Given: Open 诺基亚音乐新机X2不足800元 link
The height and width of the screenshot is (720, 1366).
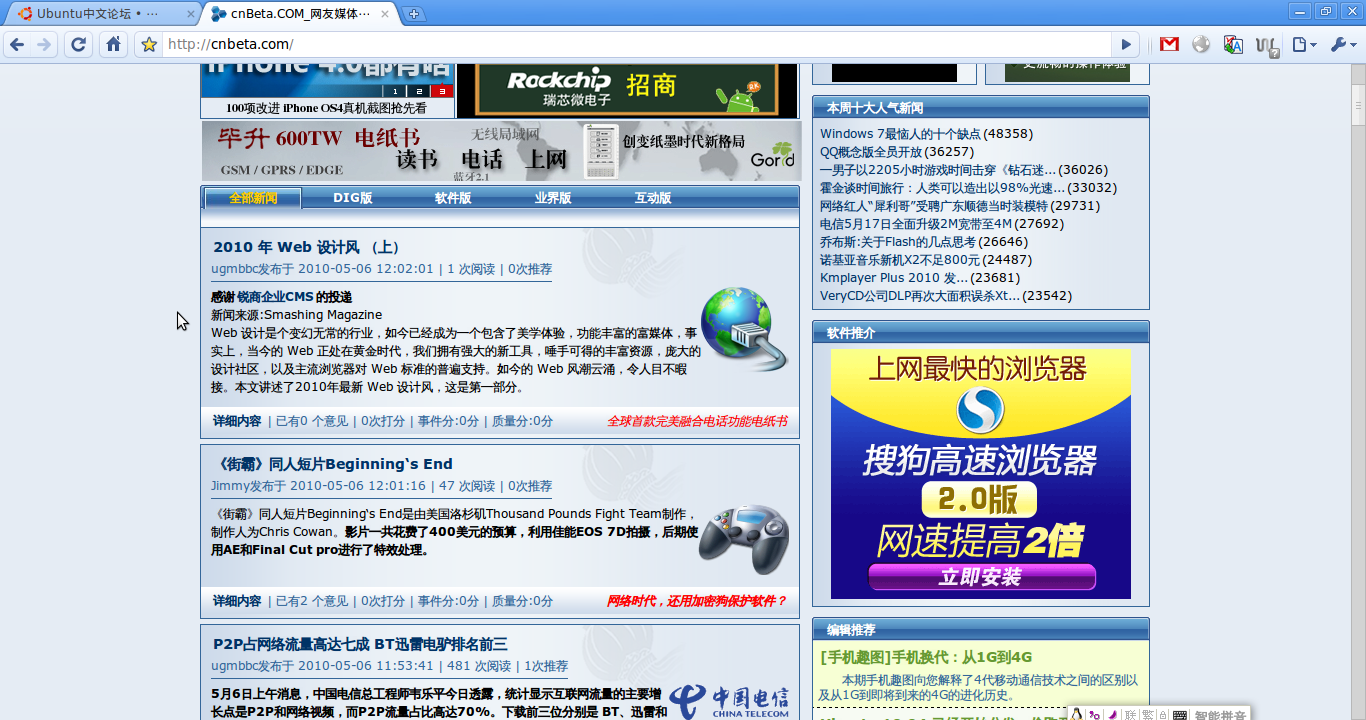Looking at the screenshot, I should 900,260.
